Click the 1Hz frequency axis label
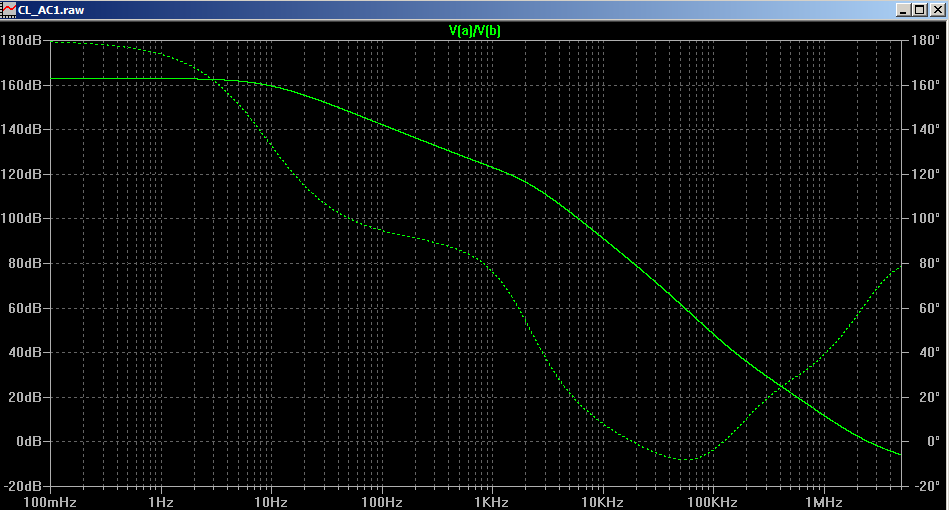This screenshot has width=949, height=510. (160, 502)
